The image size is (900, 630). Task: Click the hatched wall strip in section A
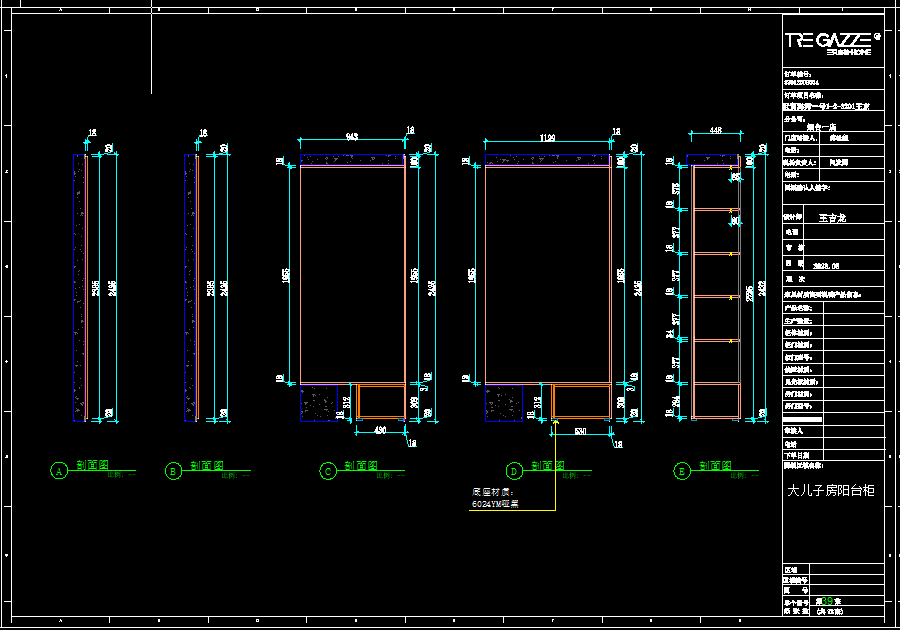coord(79,287)
